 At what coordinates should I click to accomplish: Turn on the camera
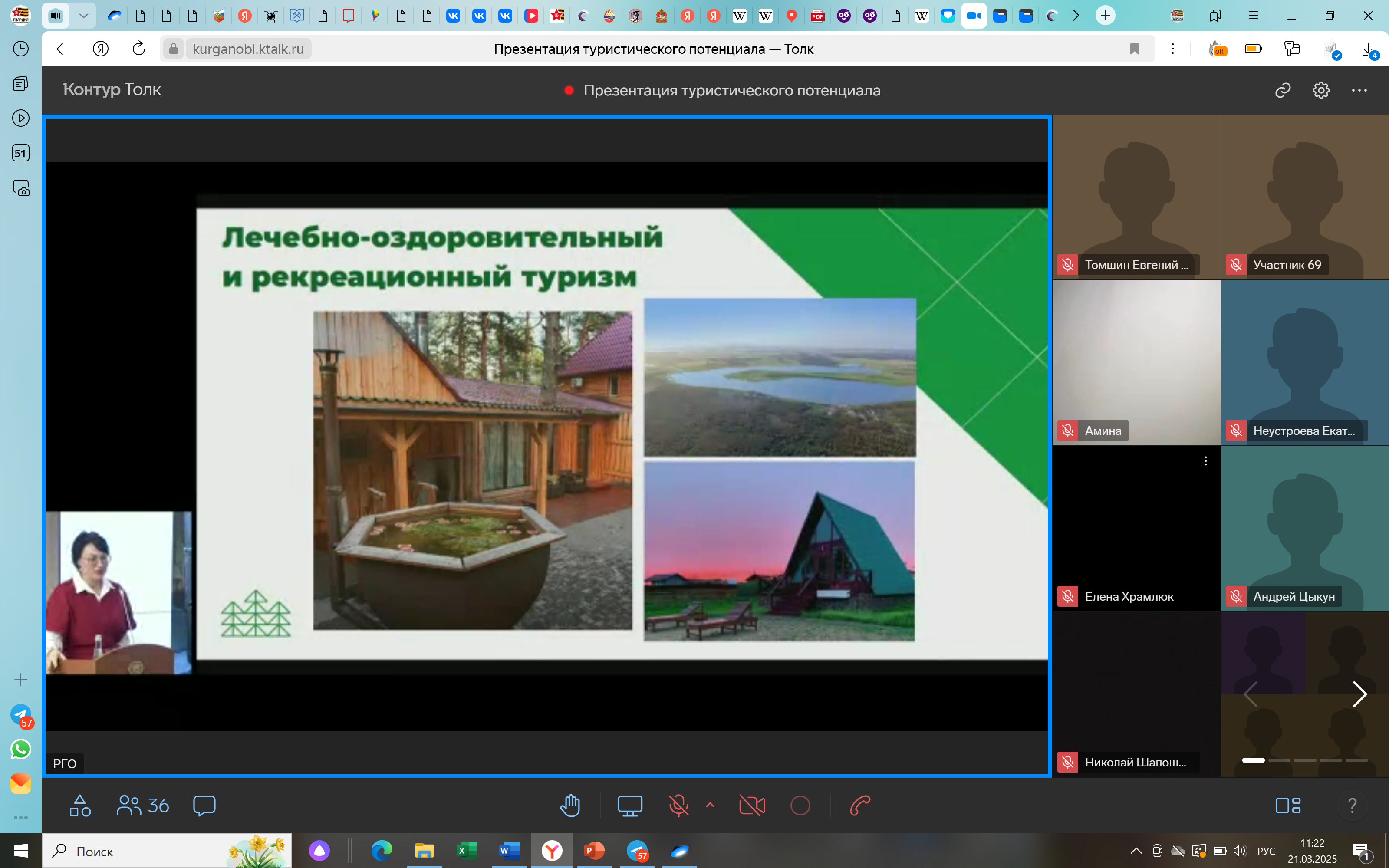(x=752, y=806)
